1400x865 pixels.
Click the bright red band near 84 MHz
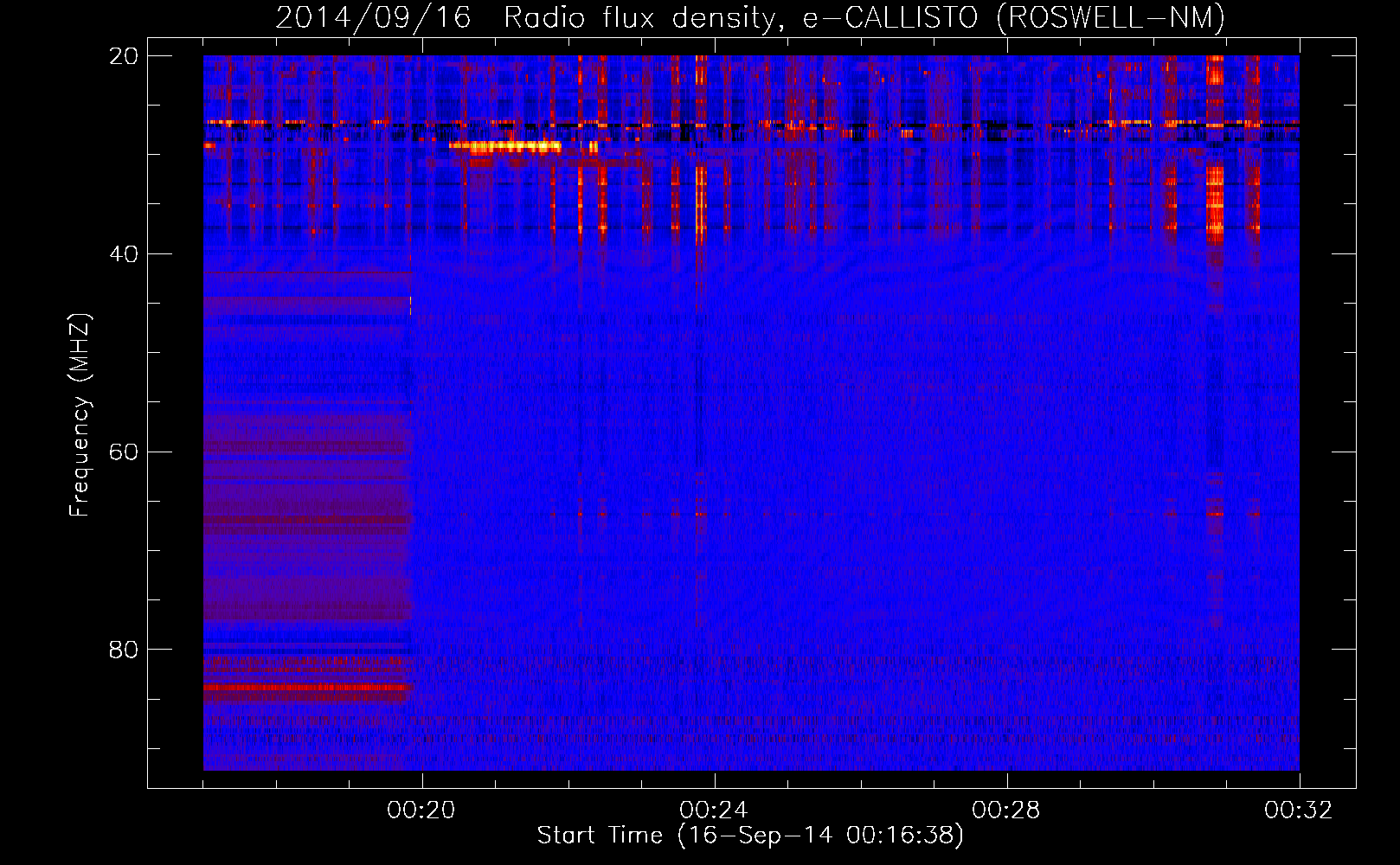[x=307, y=687]
